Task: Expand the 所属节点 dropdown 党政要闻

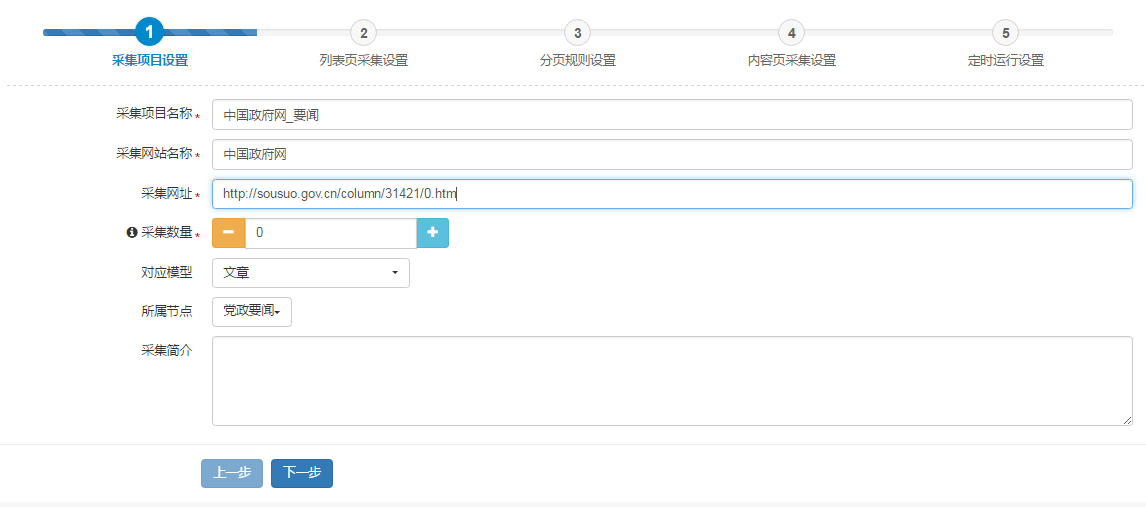Action: click(252, 312)
